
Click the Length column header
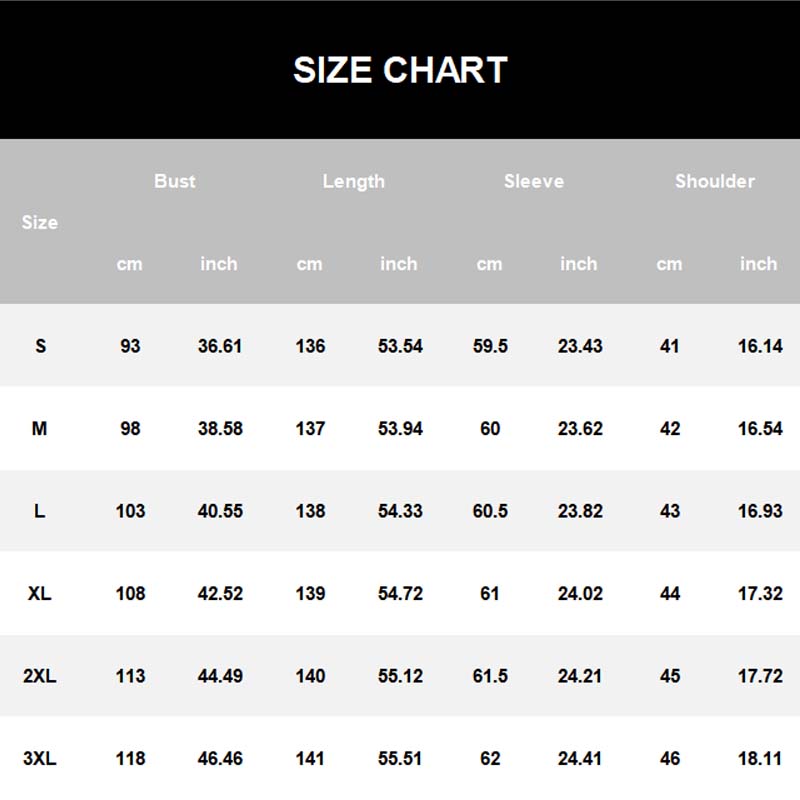click(x=353, y=181)
